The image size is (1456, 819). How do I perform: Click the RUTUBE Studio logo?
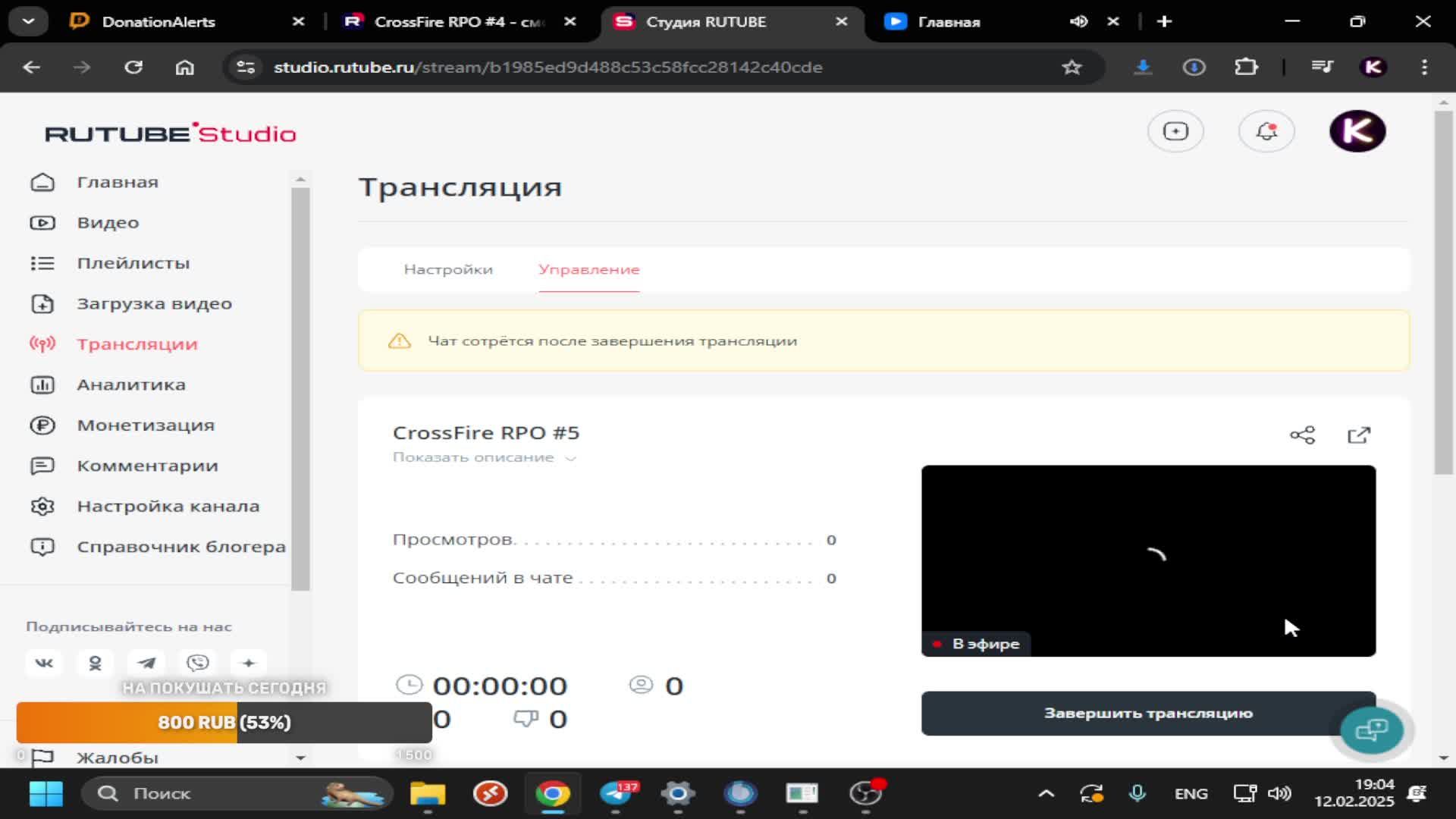(171, 133)
